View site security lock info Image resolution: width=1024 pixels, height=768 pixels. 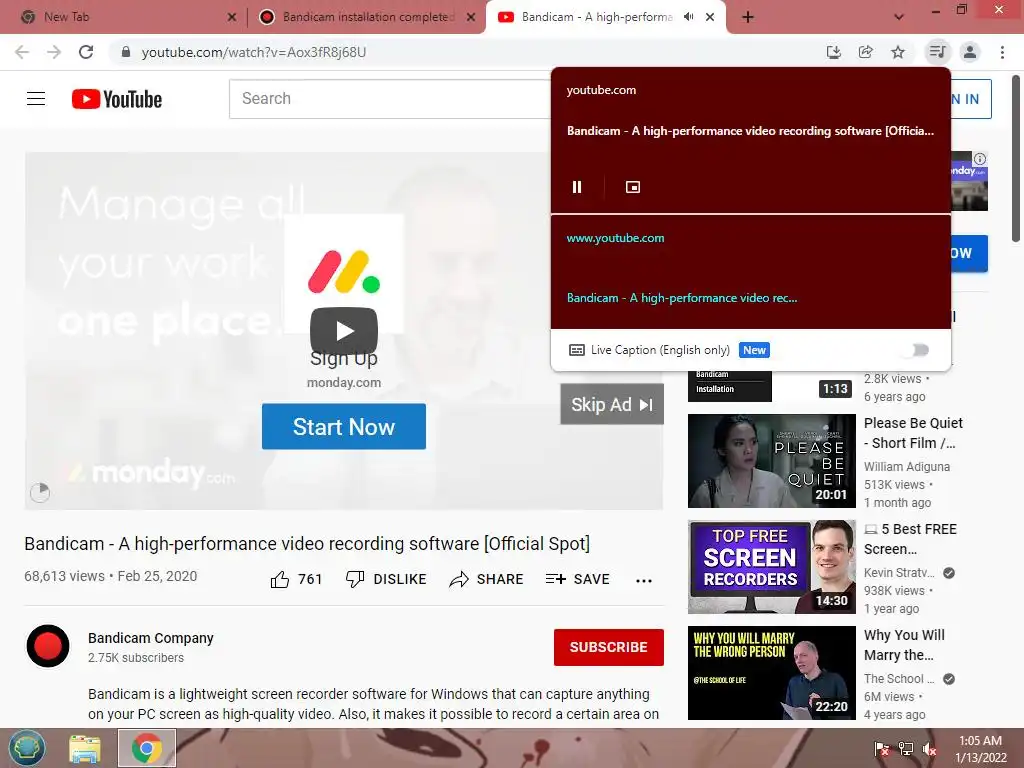[x=126, y=52]
